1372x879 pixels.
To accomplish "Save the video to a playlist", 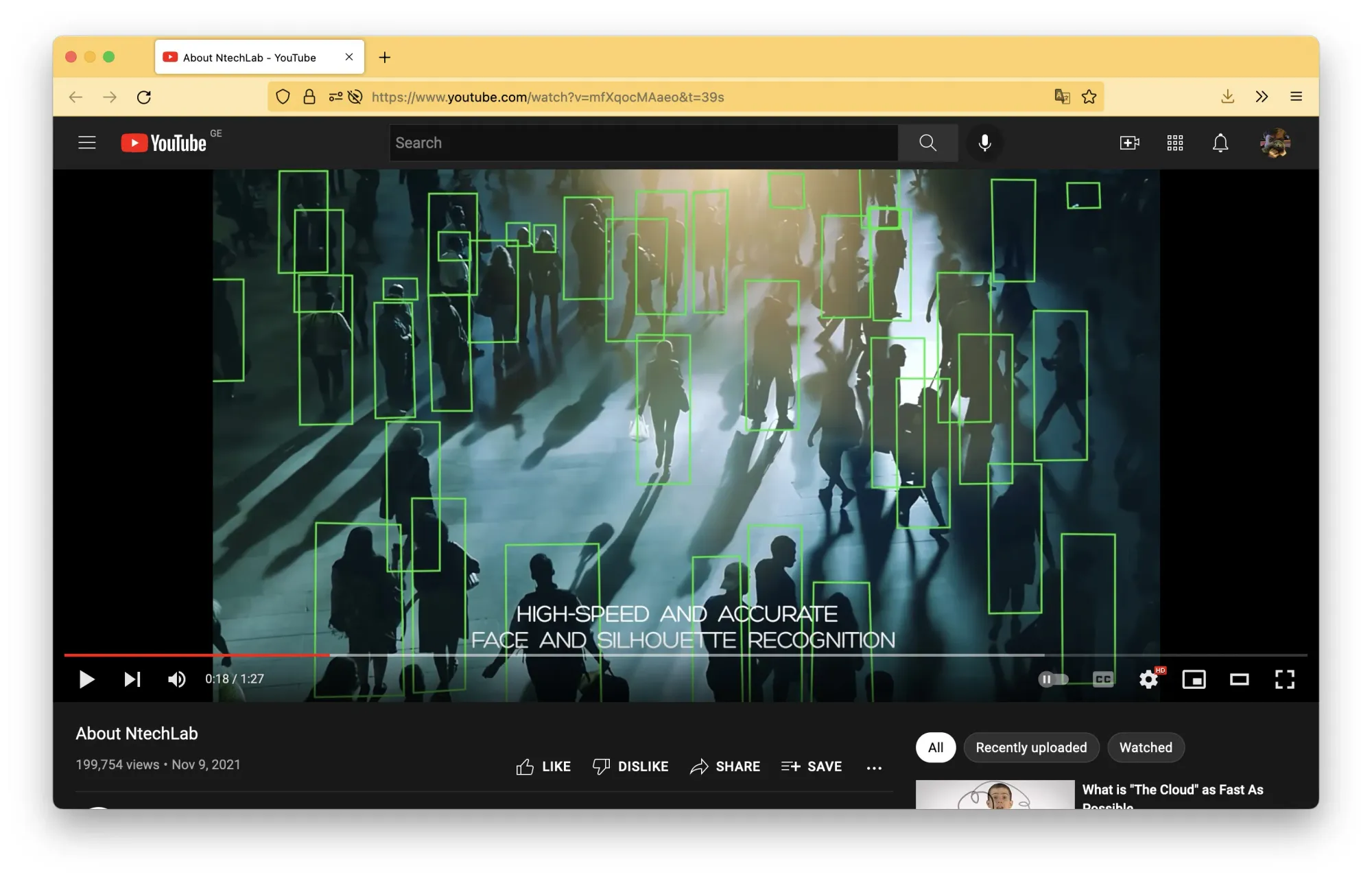I will (812, 766).
